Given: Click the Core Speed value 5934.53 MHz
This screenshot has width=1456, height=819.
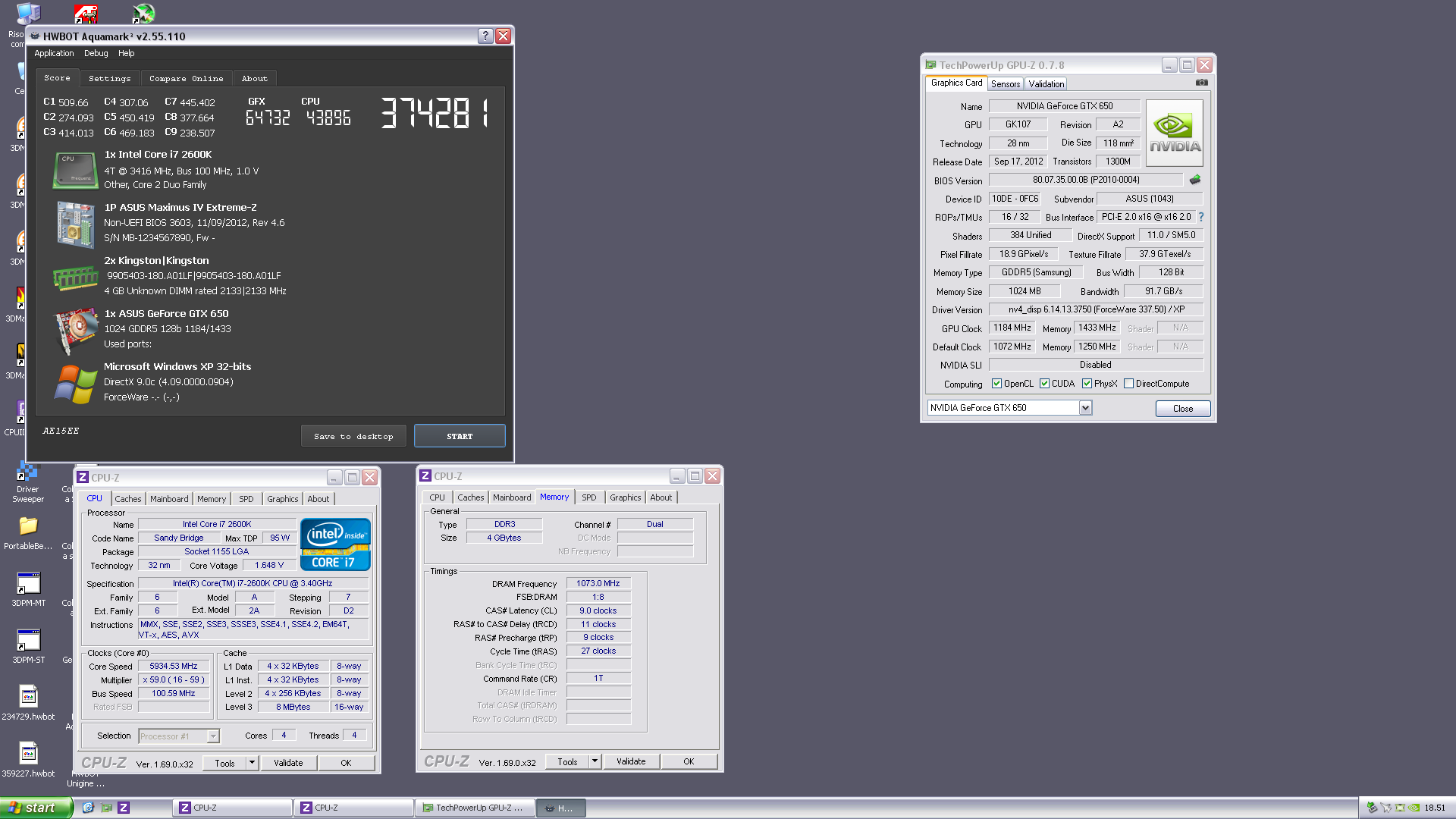Looking at the screenshot, I should (x=174, y=666).
